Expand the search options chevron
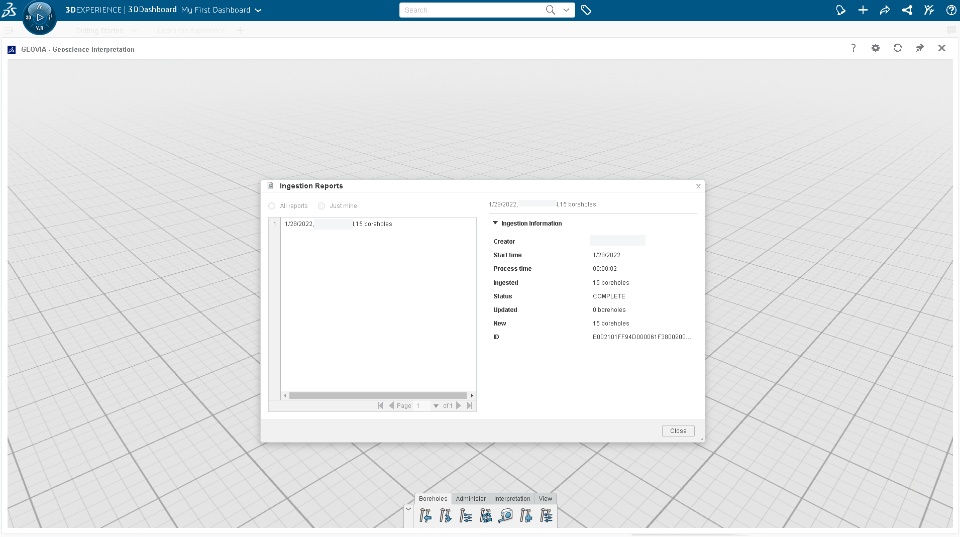This screenshot has height=537, width=960. pyautogui.click(x=566, y=10)
